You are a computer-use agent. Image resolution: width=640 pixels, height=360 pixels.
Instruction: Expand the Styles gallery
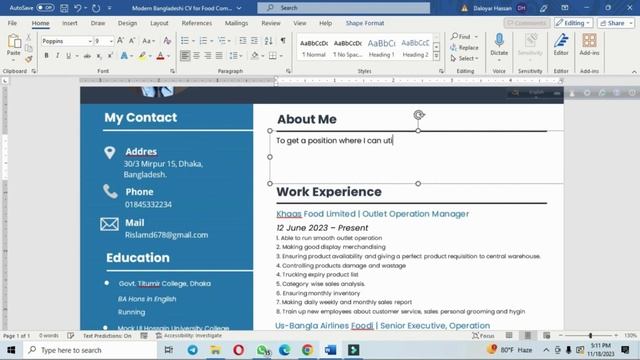pyautogui.click(x=436, y=56)
